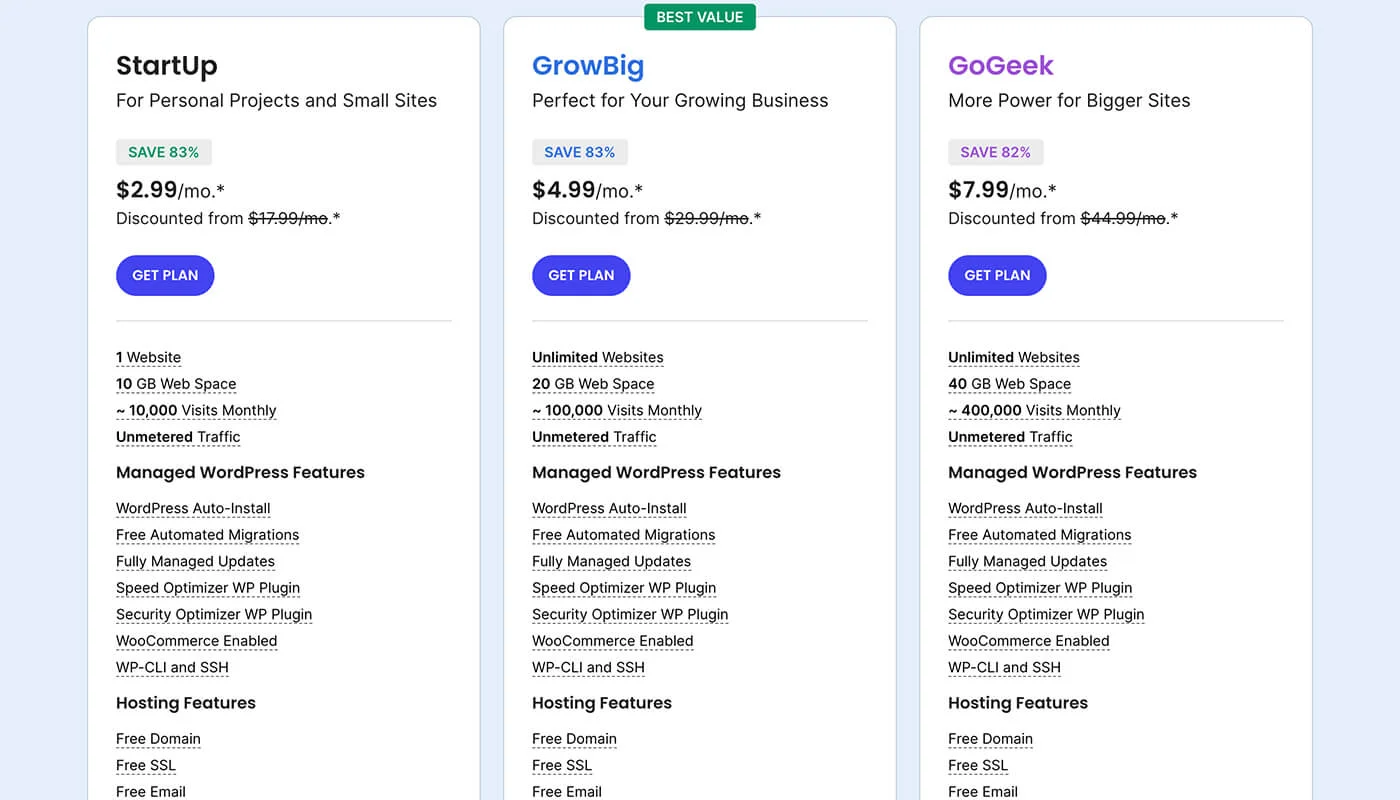The height and width of the screenshot is (800, 1400).
Task: Click WordPress Auto-Install under GrowBig
Action: (x=609, y=508)
